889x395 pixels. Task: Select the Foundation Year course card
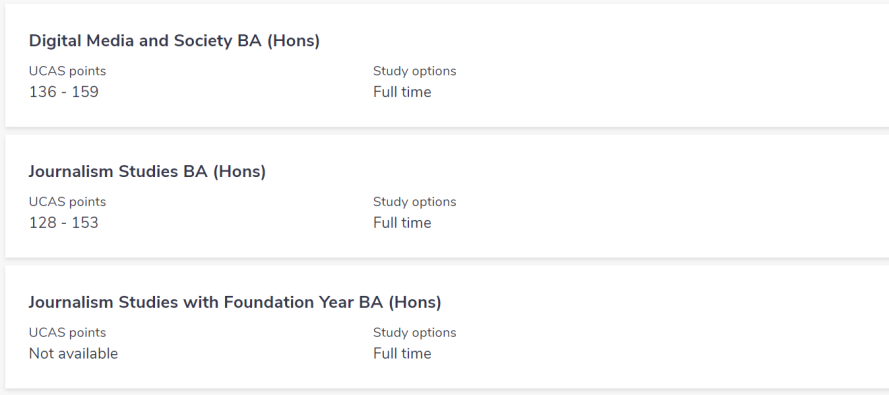(x=447, y=328)
